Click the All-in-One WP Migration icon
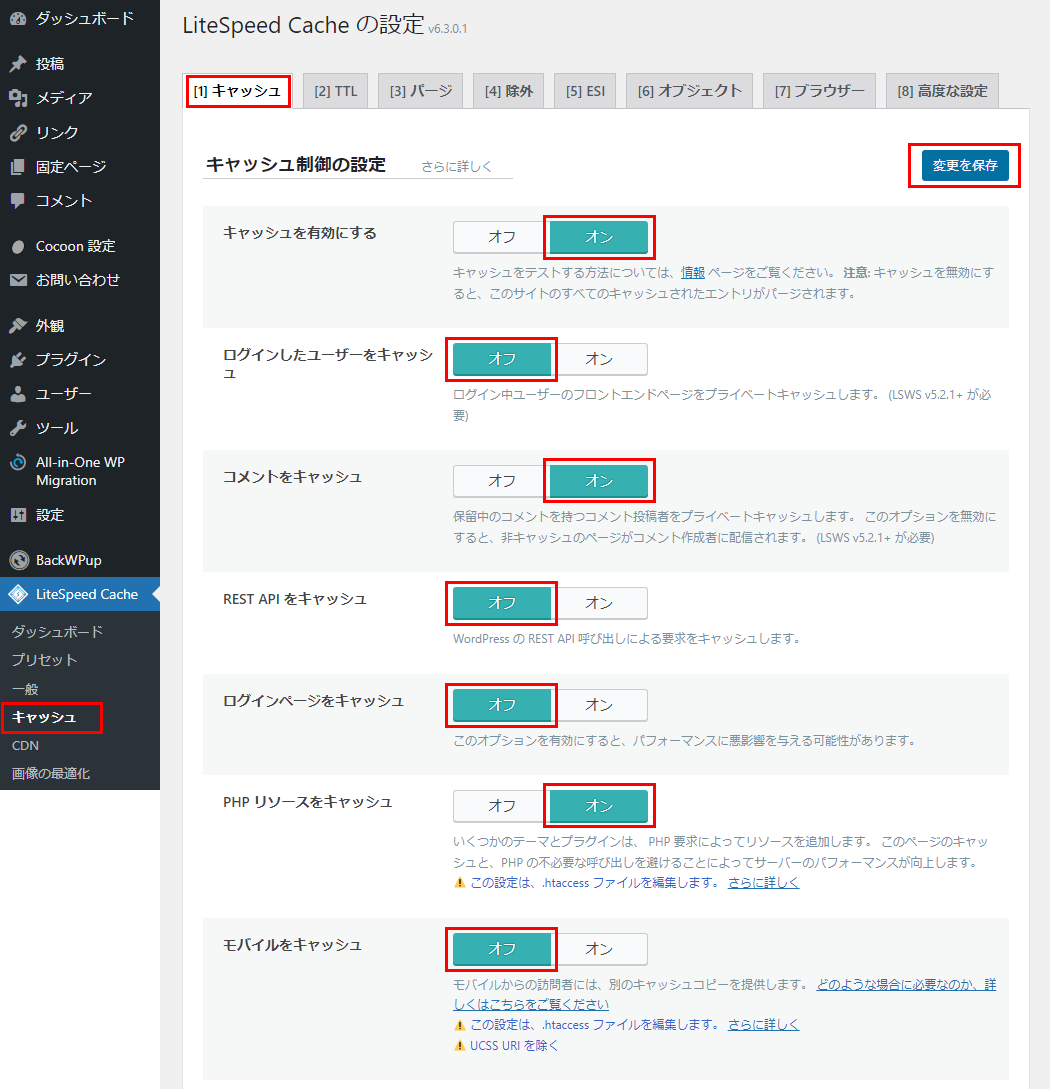 (18, 463)
